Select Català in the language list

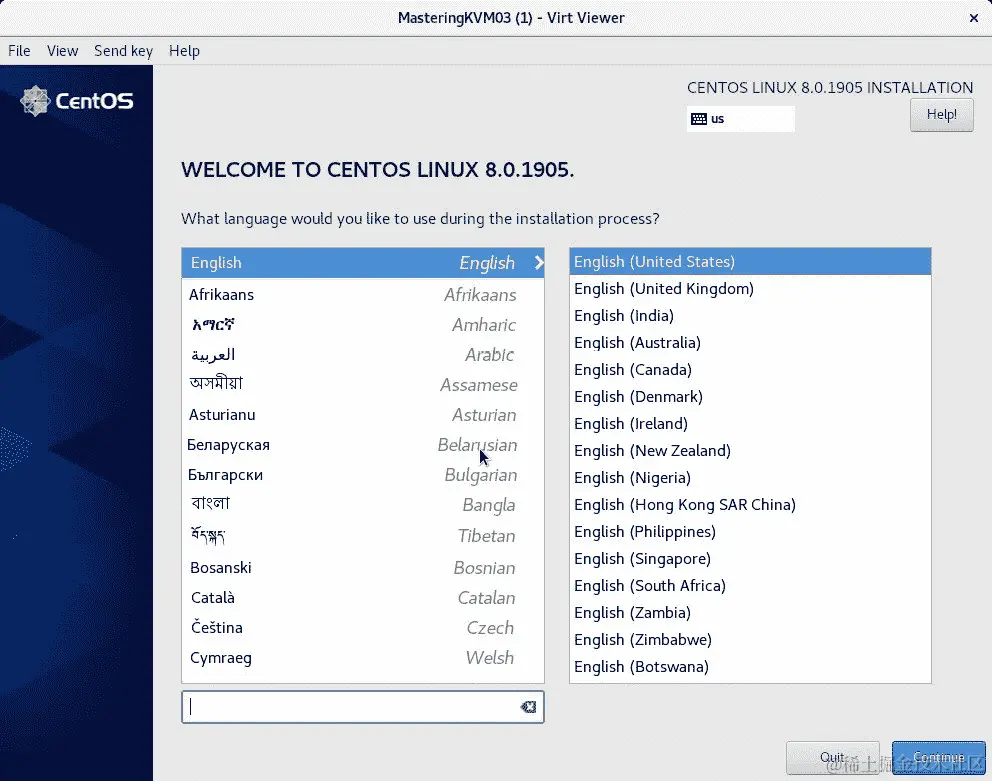363,598
